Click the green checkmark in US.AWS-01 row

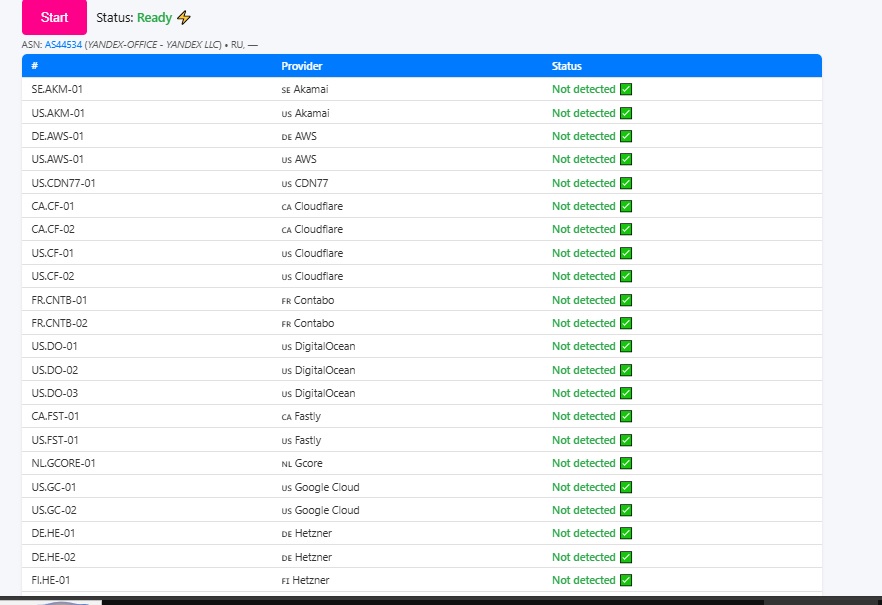click(626, 159)
